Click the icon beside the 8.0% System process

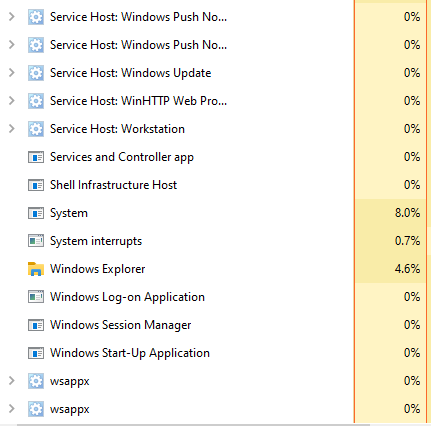(x=36, y=213)
